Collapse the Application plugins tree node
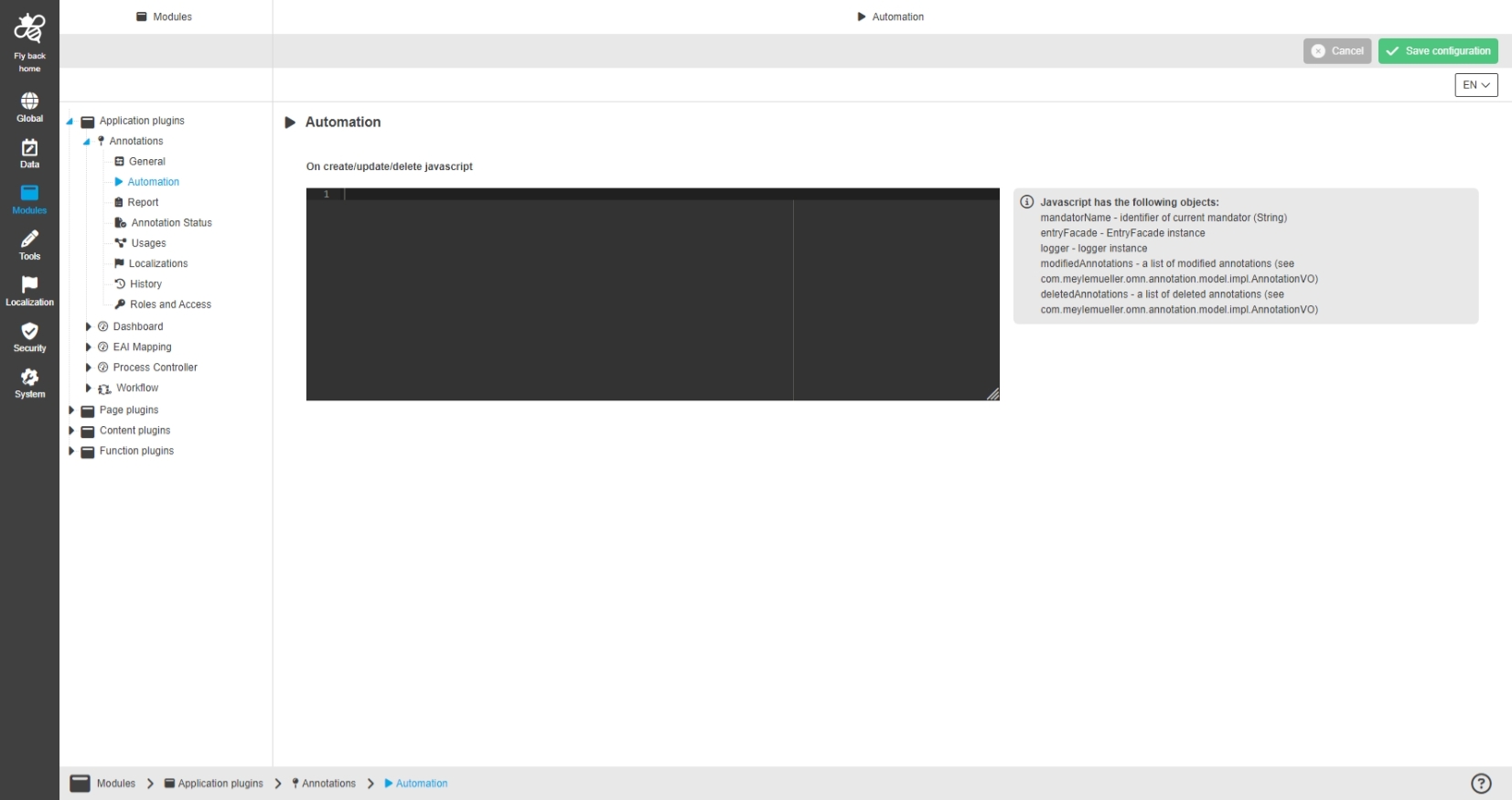The image size is (1512, 800). tap(70, 121)
